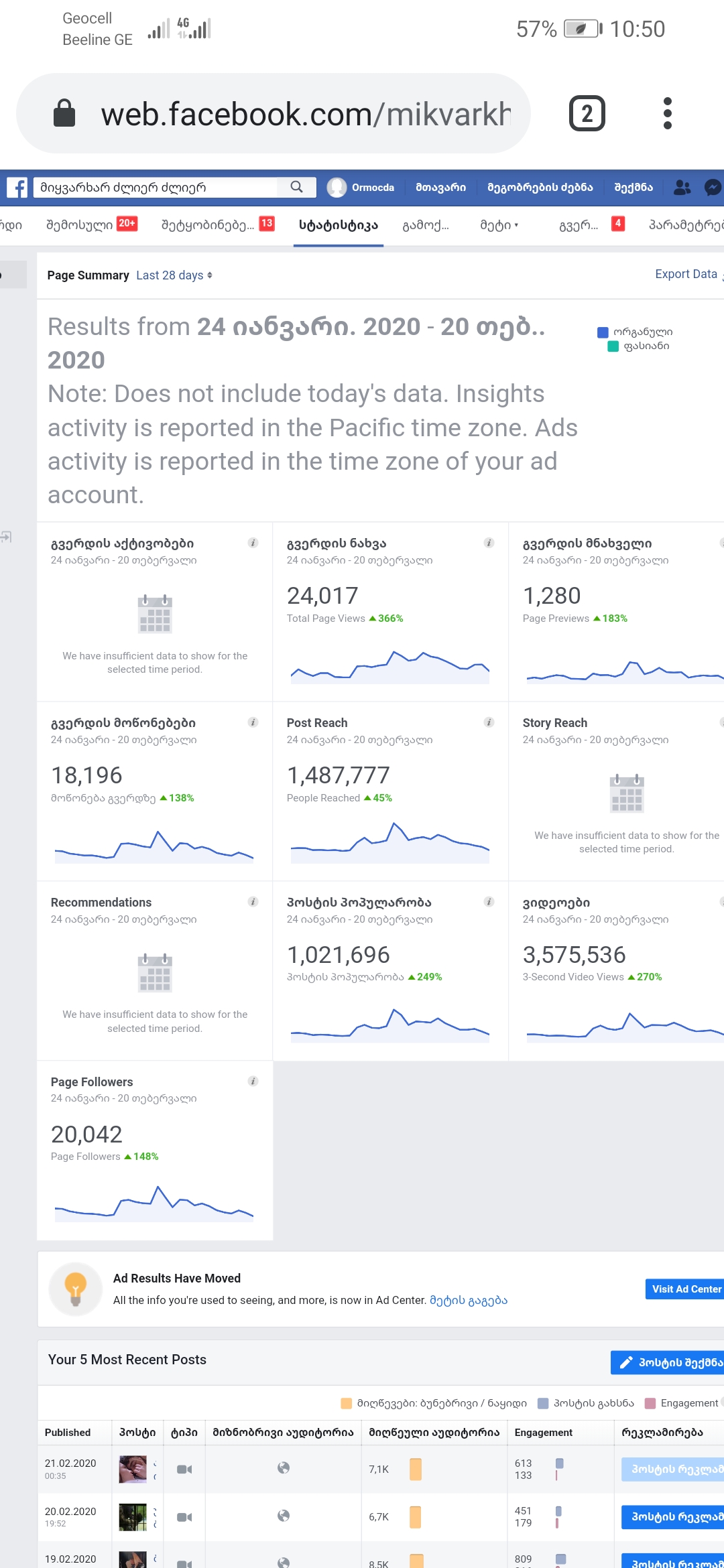Click the Ormocda profile avatar
The height and width of the screenshot is (1568, 724).
[337, 188]
